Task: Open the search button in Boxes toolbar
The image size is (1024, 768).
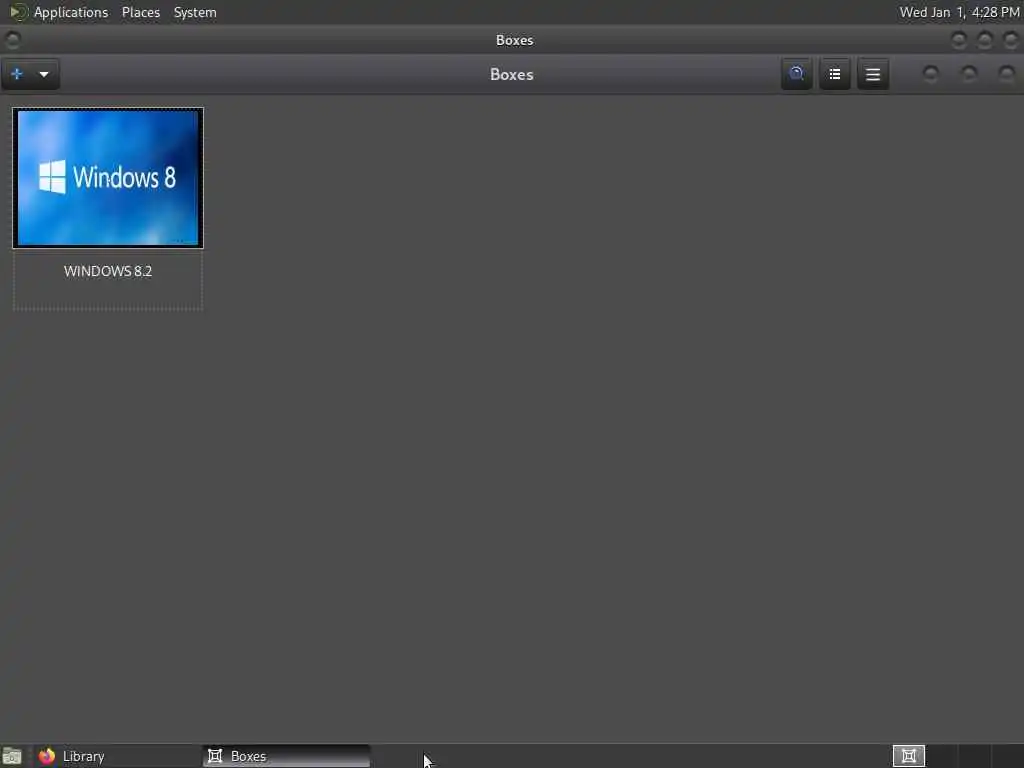Action: tap(796, 74)
